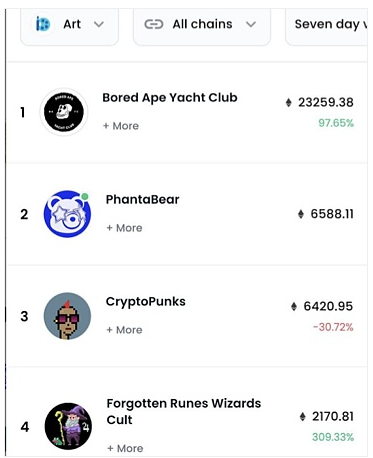373x458 pixels.
Task: Click the Art palette icon
Action: (43, 24)
